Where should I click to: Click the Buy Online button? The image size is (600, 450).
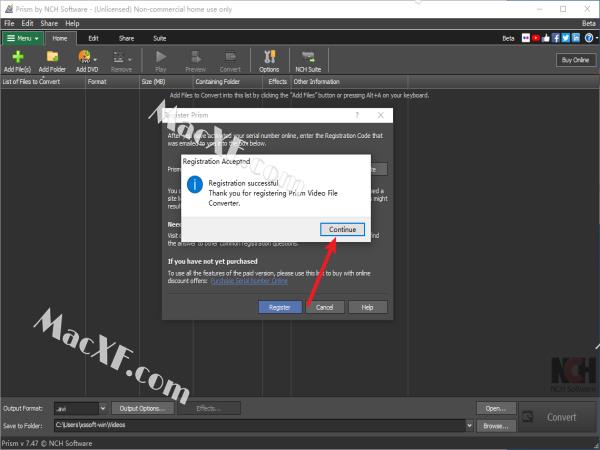click(x=574, y=60)
